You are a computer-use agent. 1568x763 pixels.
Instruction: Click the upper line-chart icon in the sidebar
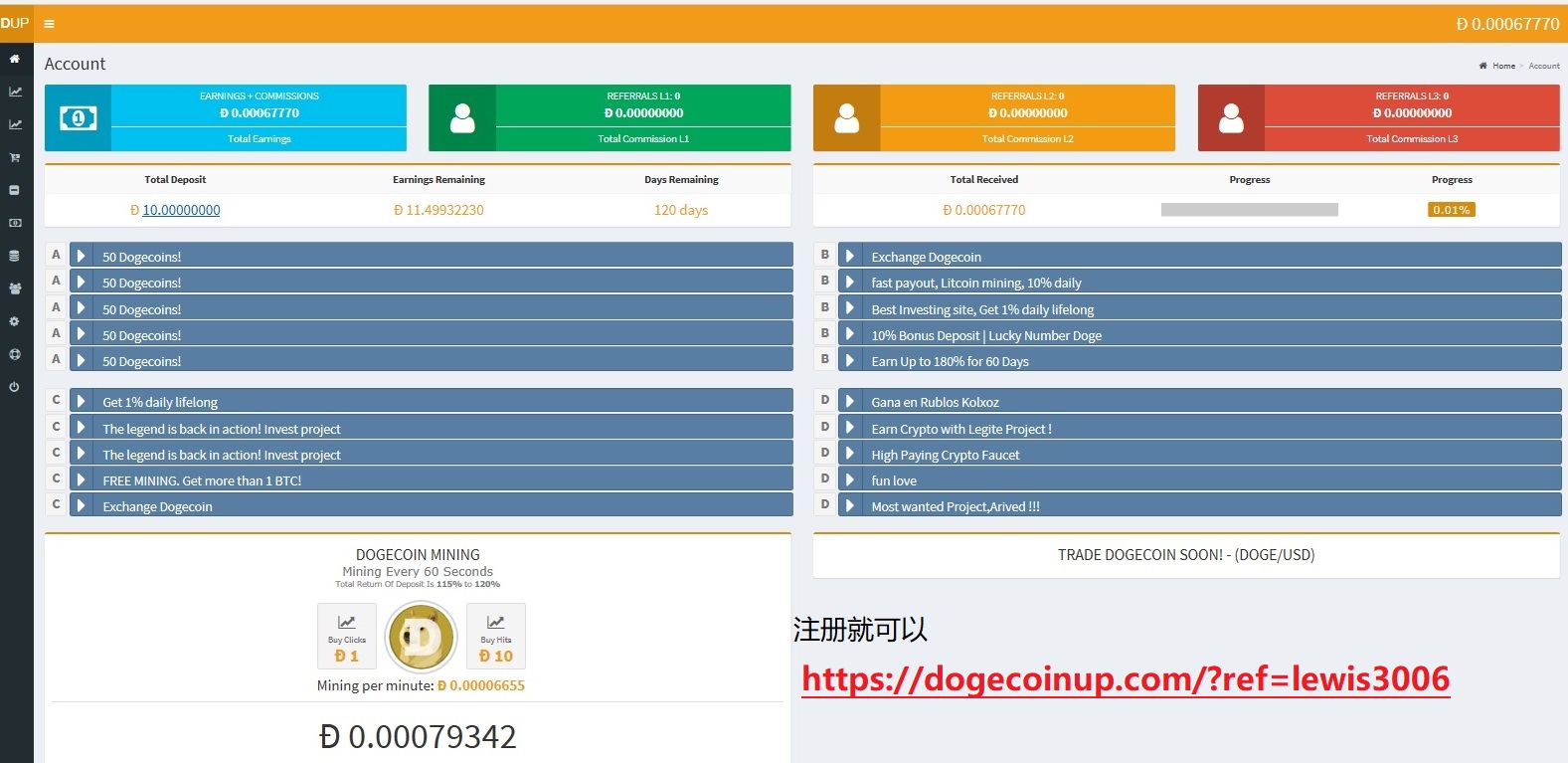click(x=15, y=92)
